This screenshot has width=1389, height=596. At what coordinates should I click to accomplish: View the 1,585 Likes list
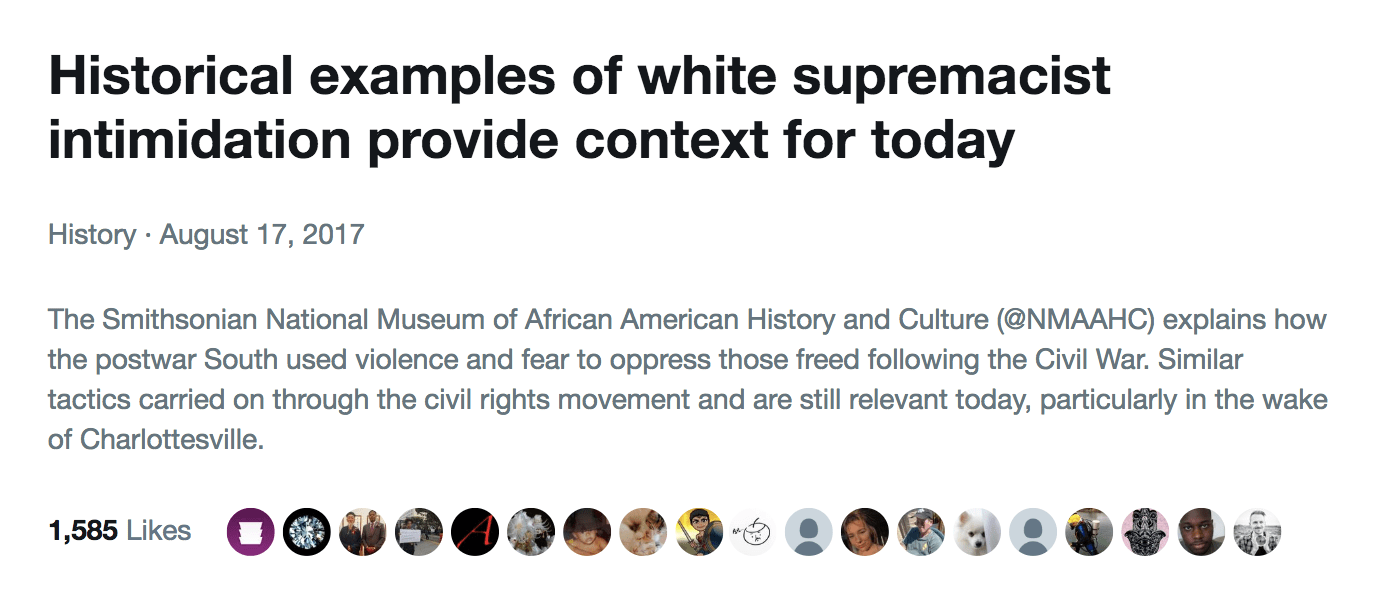[120, 531]
